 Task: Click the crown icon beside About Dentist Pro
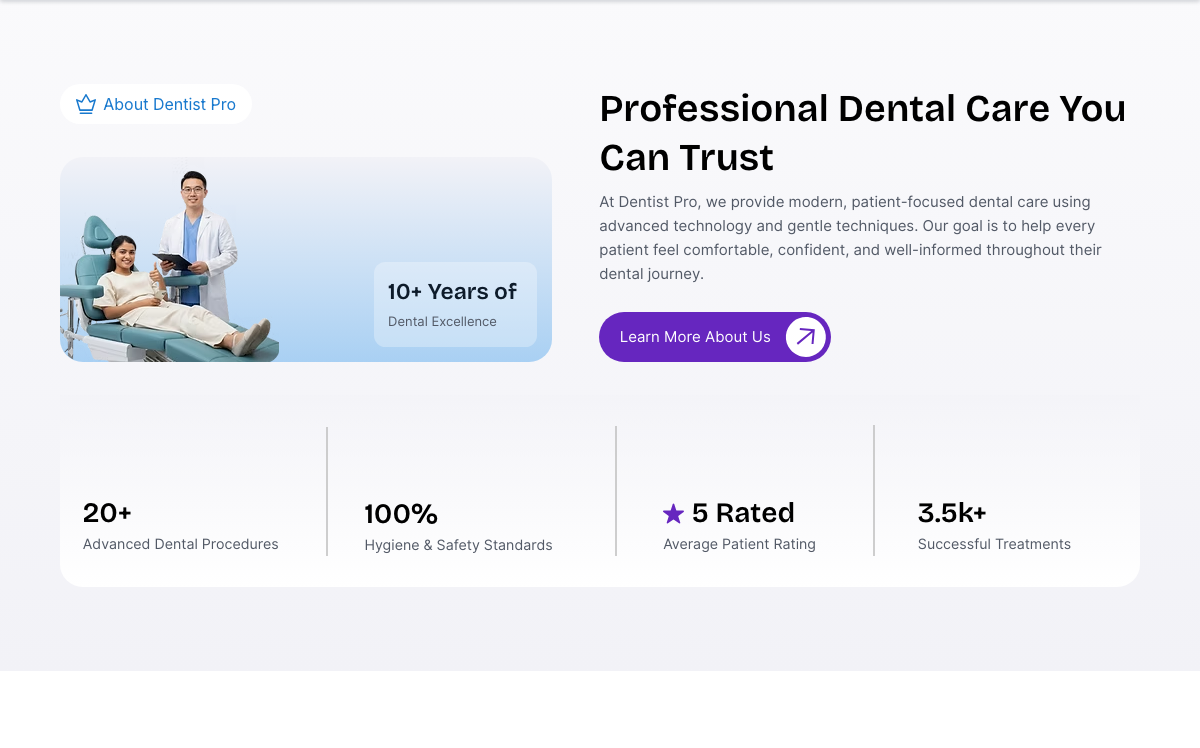[x=86, y=104]
